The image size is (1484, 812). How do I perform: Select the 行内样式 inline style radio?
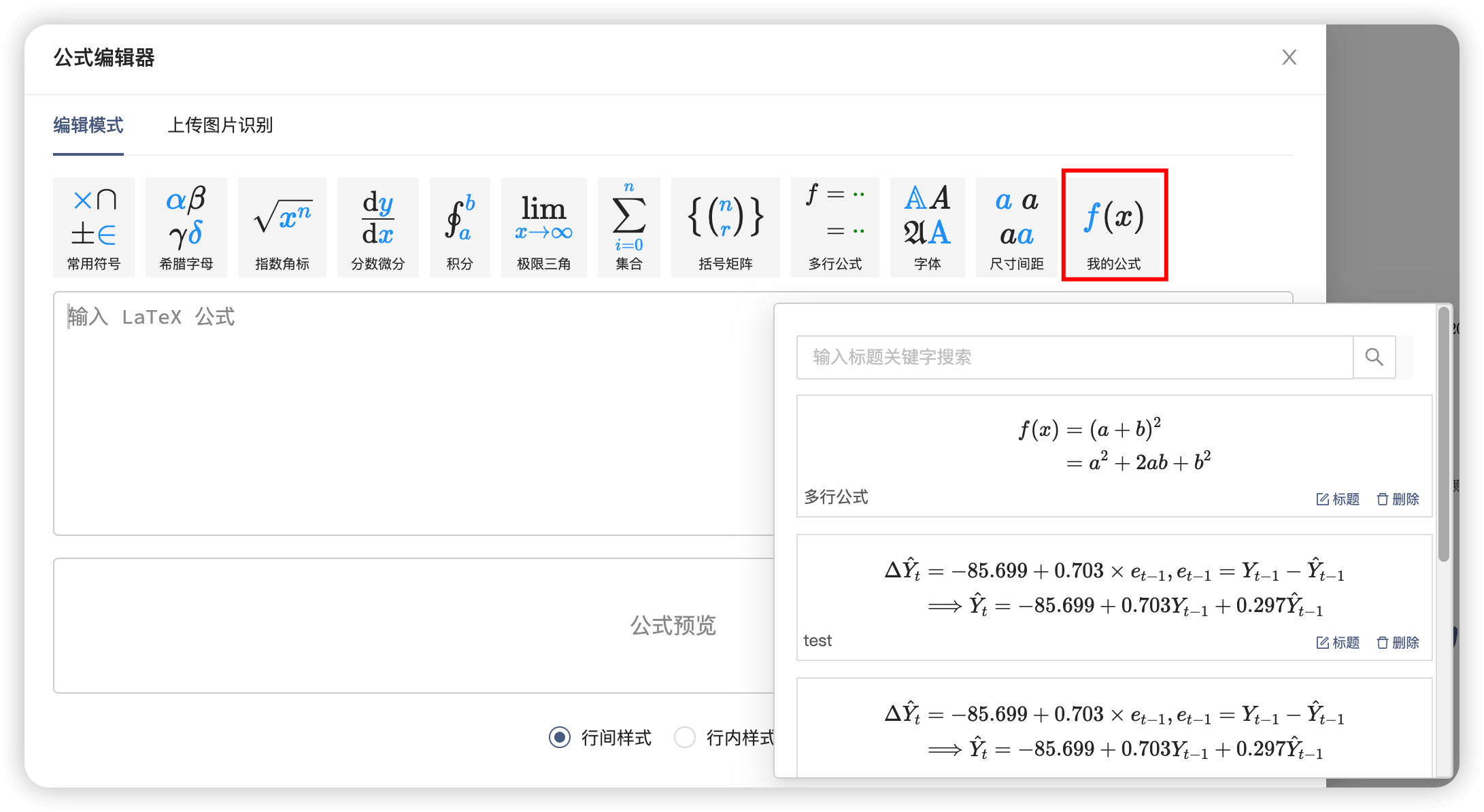[685, 737]
